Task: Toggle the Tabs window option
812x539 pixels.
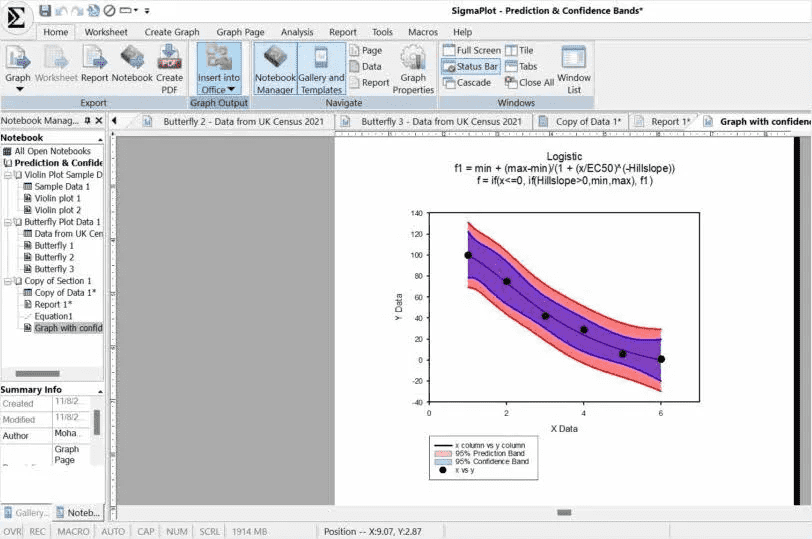Action: pos(520,67)
